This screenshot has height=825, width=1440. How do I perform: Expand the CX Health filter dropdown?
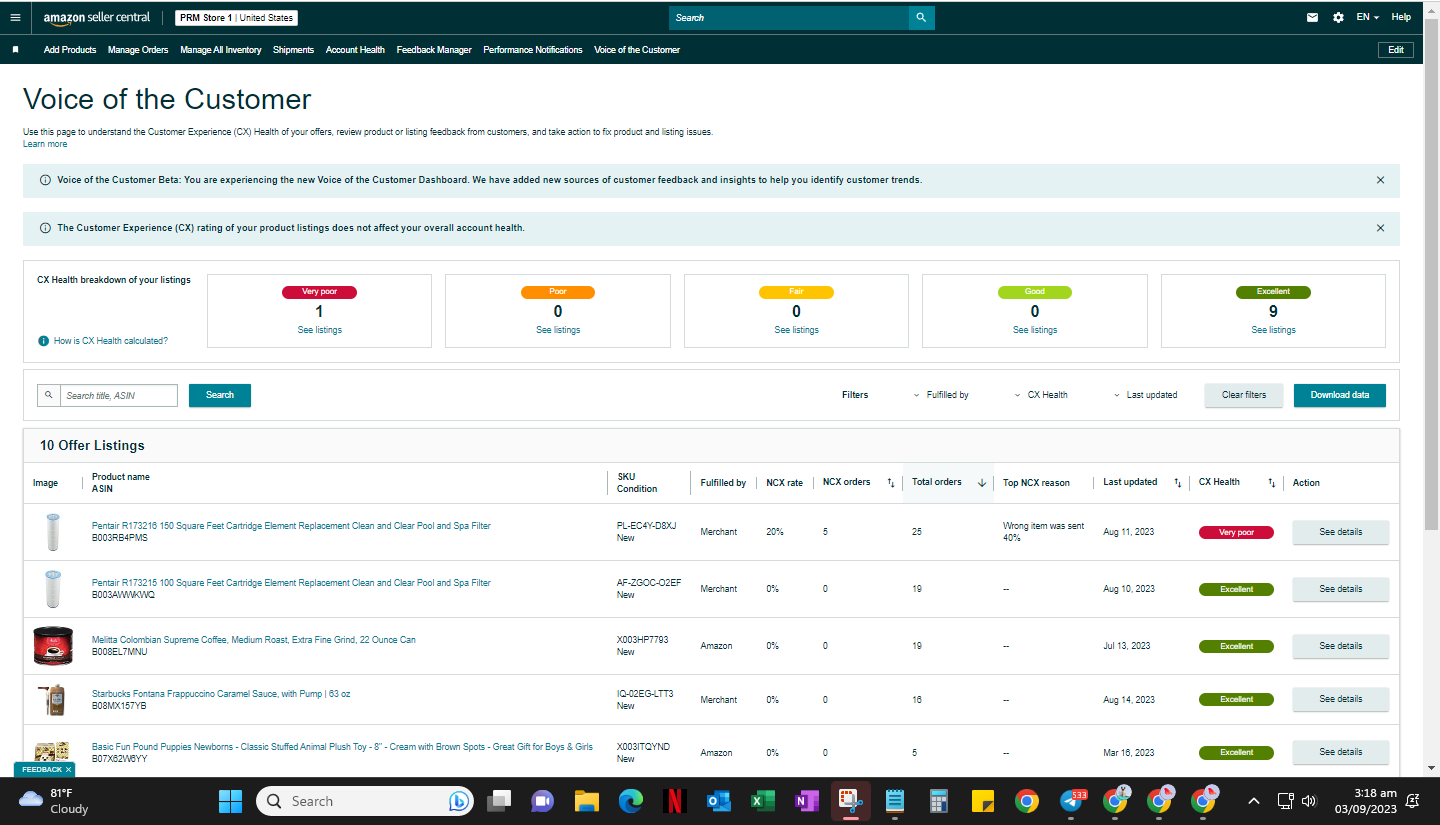pos(1041,395)
